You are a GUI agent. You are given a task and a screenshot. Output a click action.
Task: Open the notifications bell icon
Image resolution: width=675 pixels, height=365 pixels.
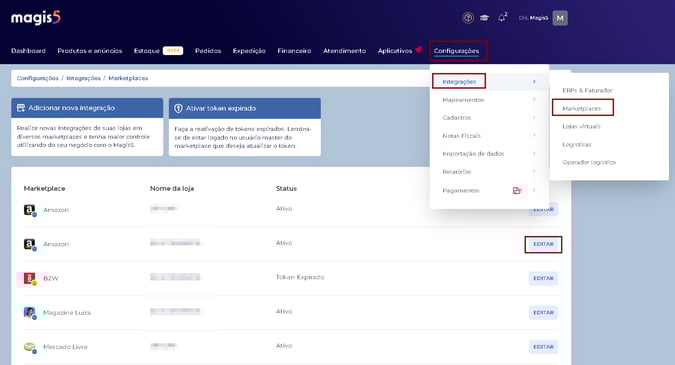502,18
